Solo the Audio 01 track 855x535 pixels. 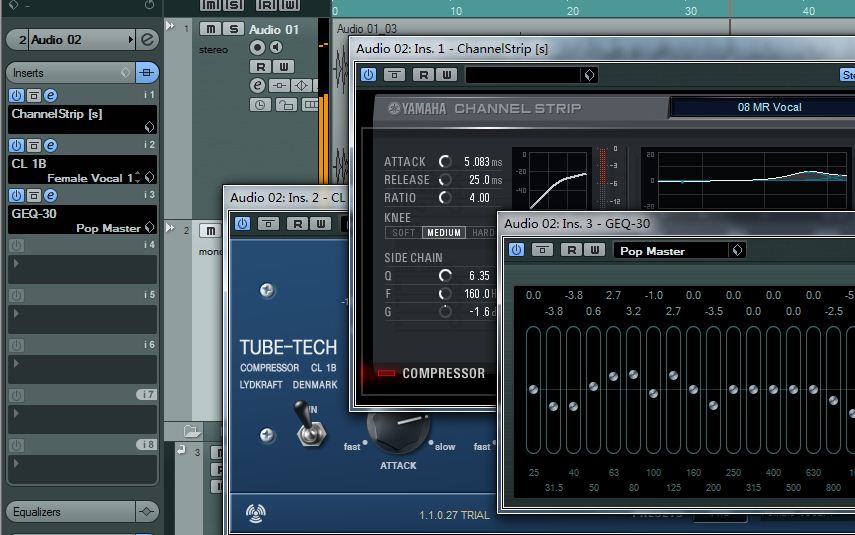(x=233, y=29)
